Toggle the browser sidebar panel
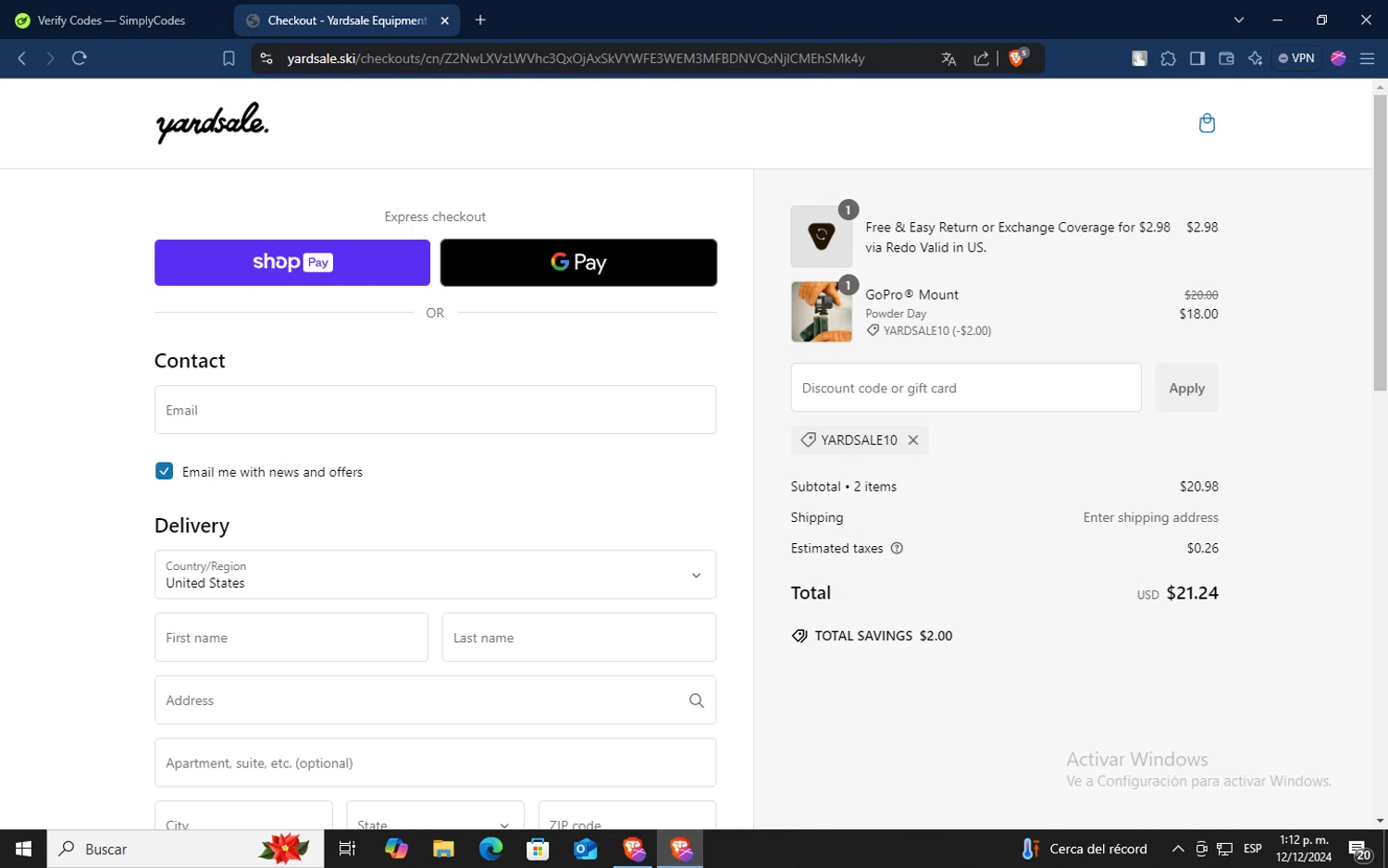Image resolution: width=1388 pixels, height=868 pixels. pos(1197,58)
